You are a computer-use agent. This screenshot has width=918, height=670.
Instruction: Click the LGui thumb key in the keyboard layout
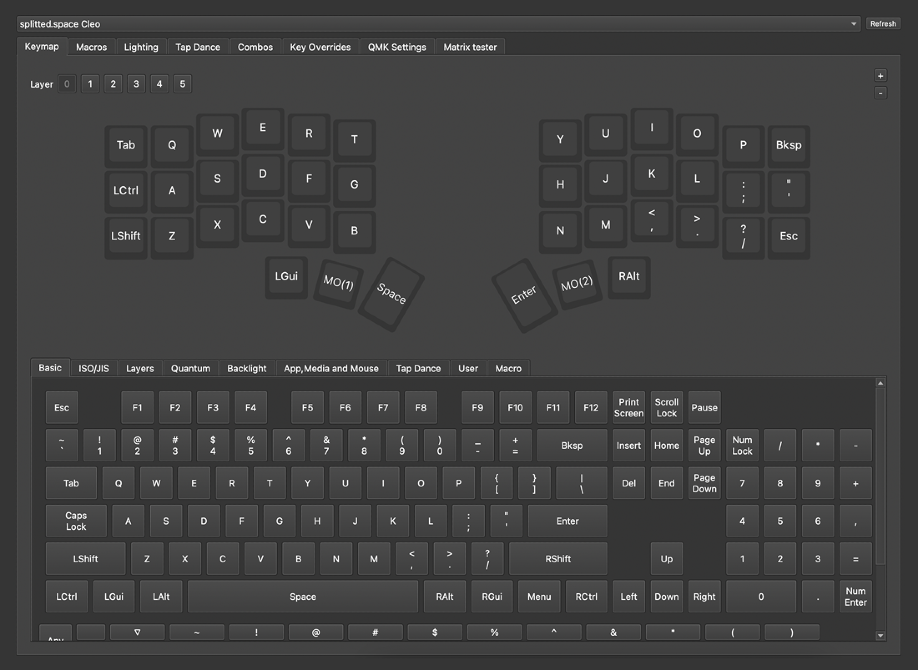287,277
